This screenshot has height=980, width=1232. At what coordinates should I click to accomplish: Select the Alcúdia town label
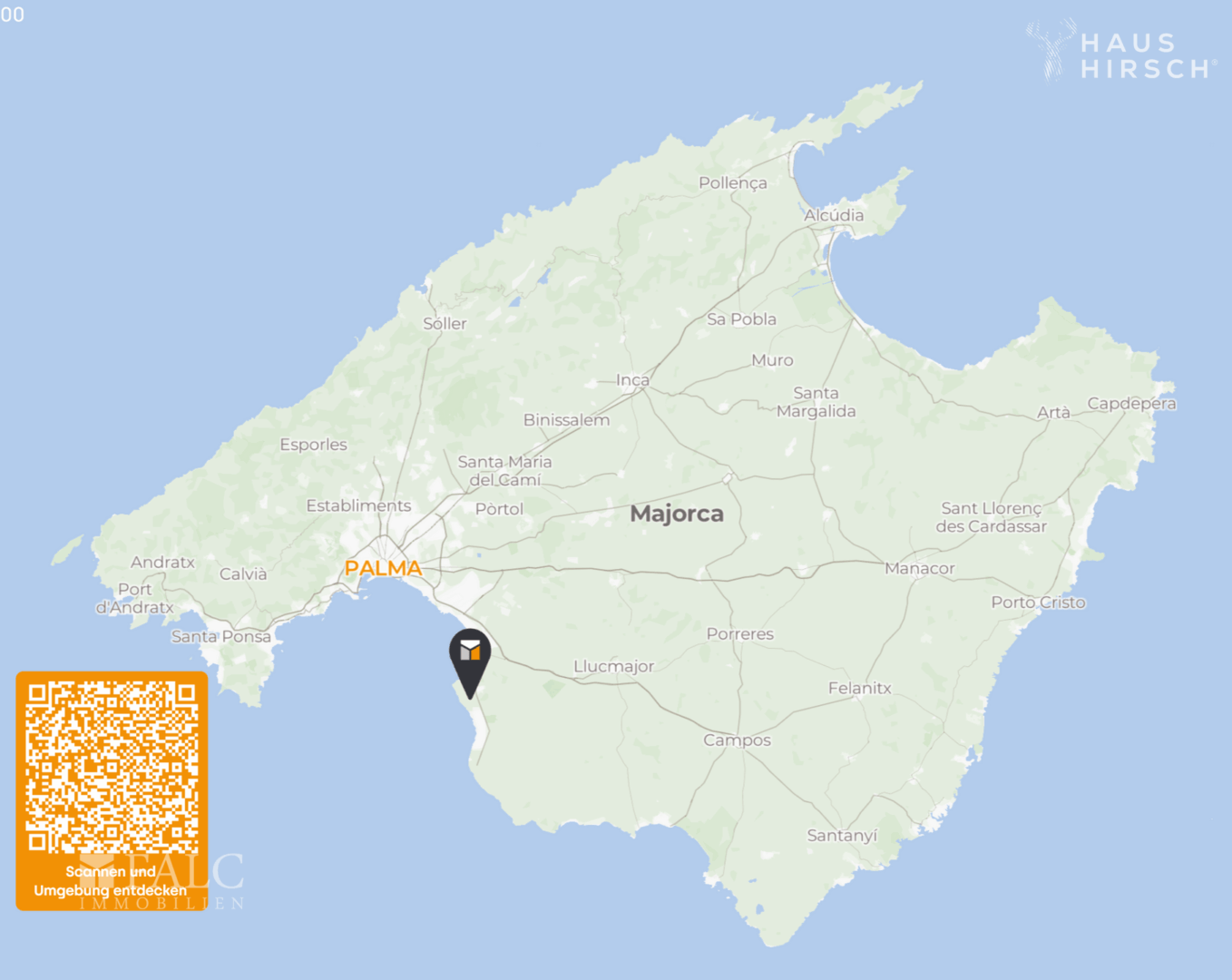tap(834, 215)
